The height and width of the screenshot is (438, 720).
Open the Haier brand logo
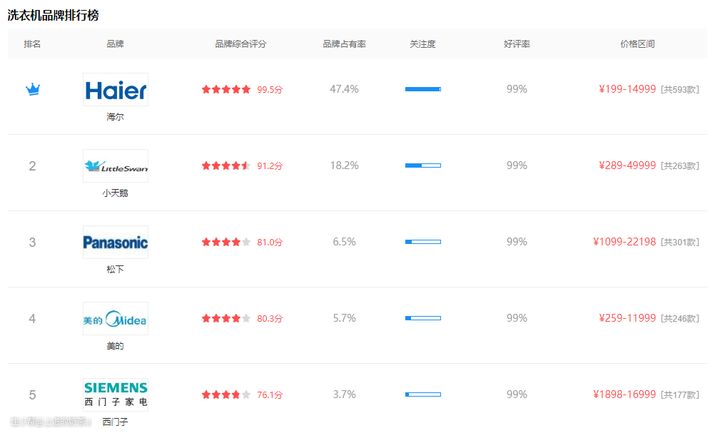115,90
